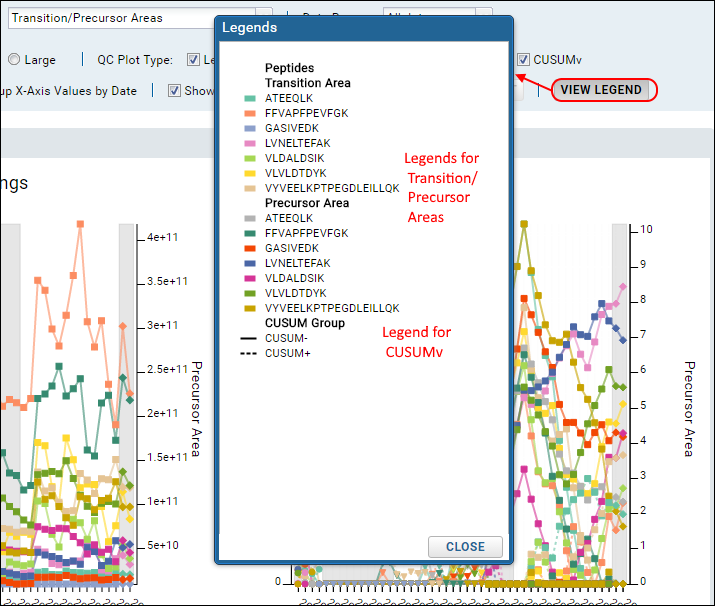
Task: Click the Transition Area VYVEELKPTPEGDLEILLQK tan swatch
Action: pyautogui.click(x=250, y=188)
